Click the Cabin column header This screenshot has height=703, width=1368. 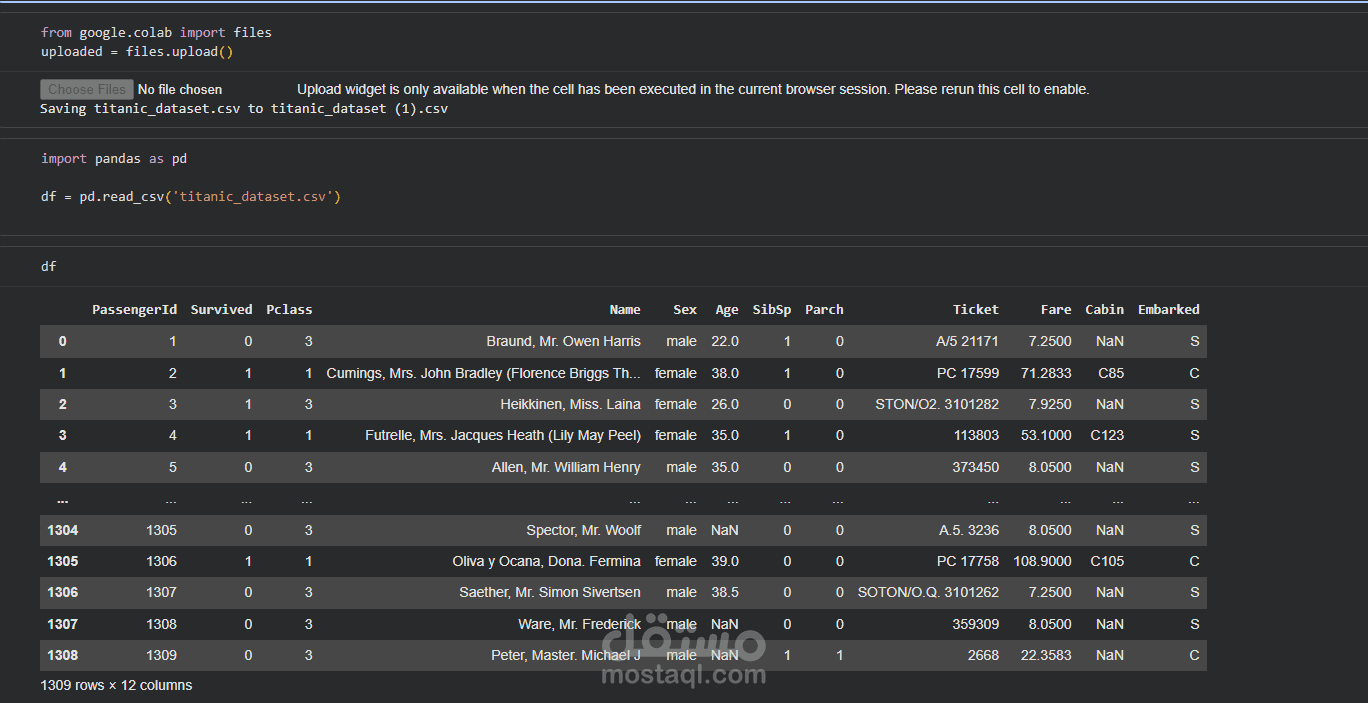(x=1104, y=310)
